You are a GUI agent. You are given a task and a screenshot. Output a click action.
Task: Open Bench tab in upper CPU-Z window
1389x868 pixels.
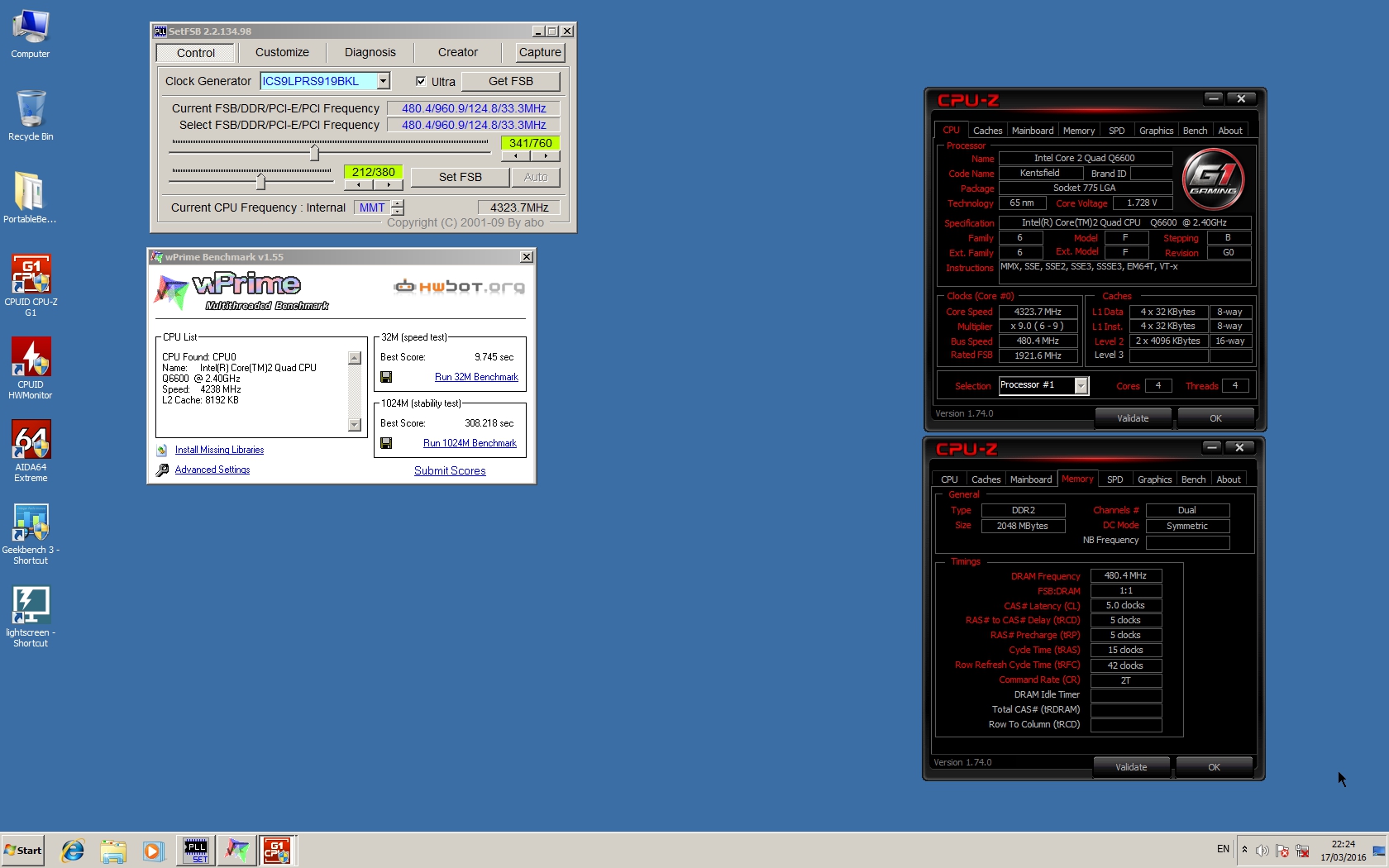click(1195, 131)
